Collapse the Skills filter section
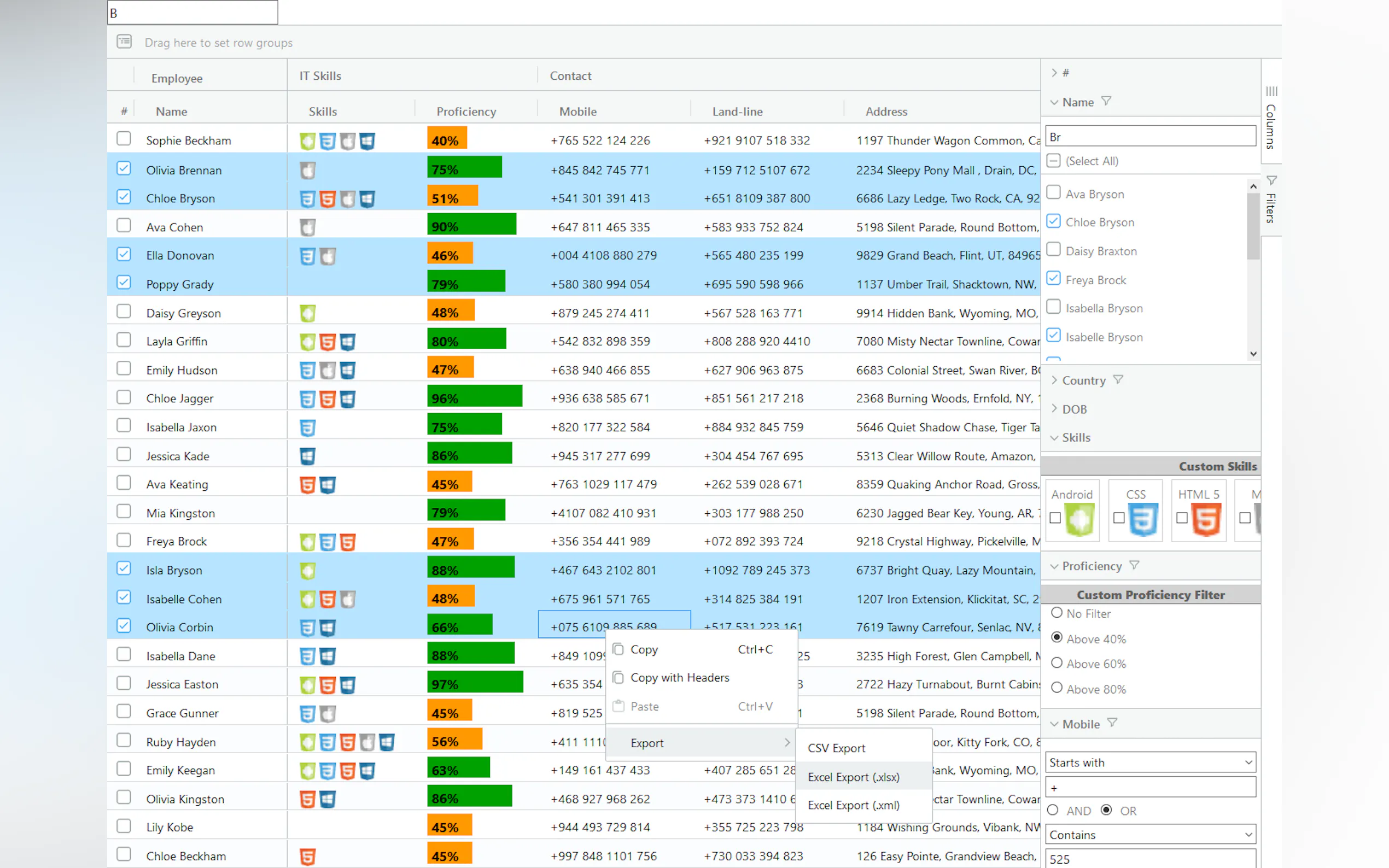The width and height of the screenshot is (1389, 868). pos(1054,437)
